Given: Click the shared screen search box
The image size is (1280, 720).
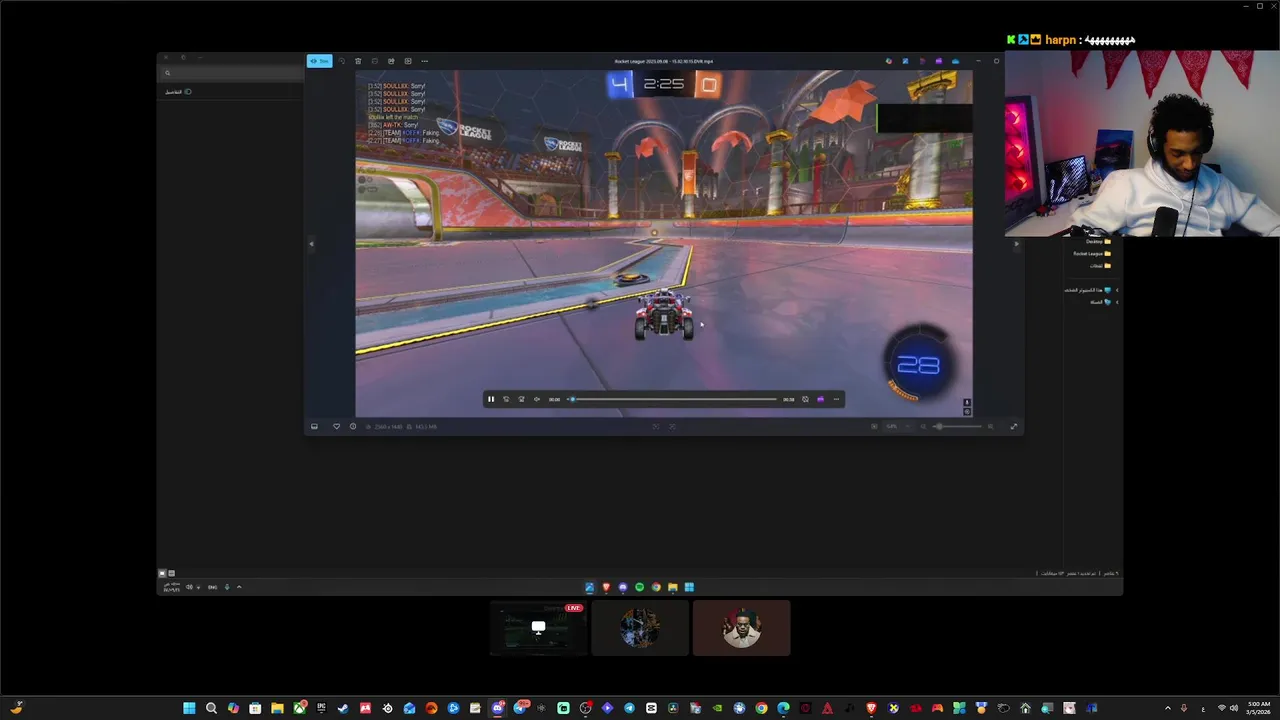Looking at the screenshot, I should 232,73.
